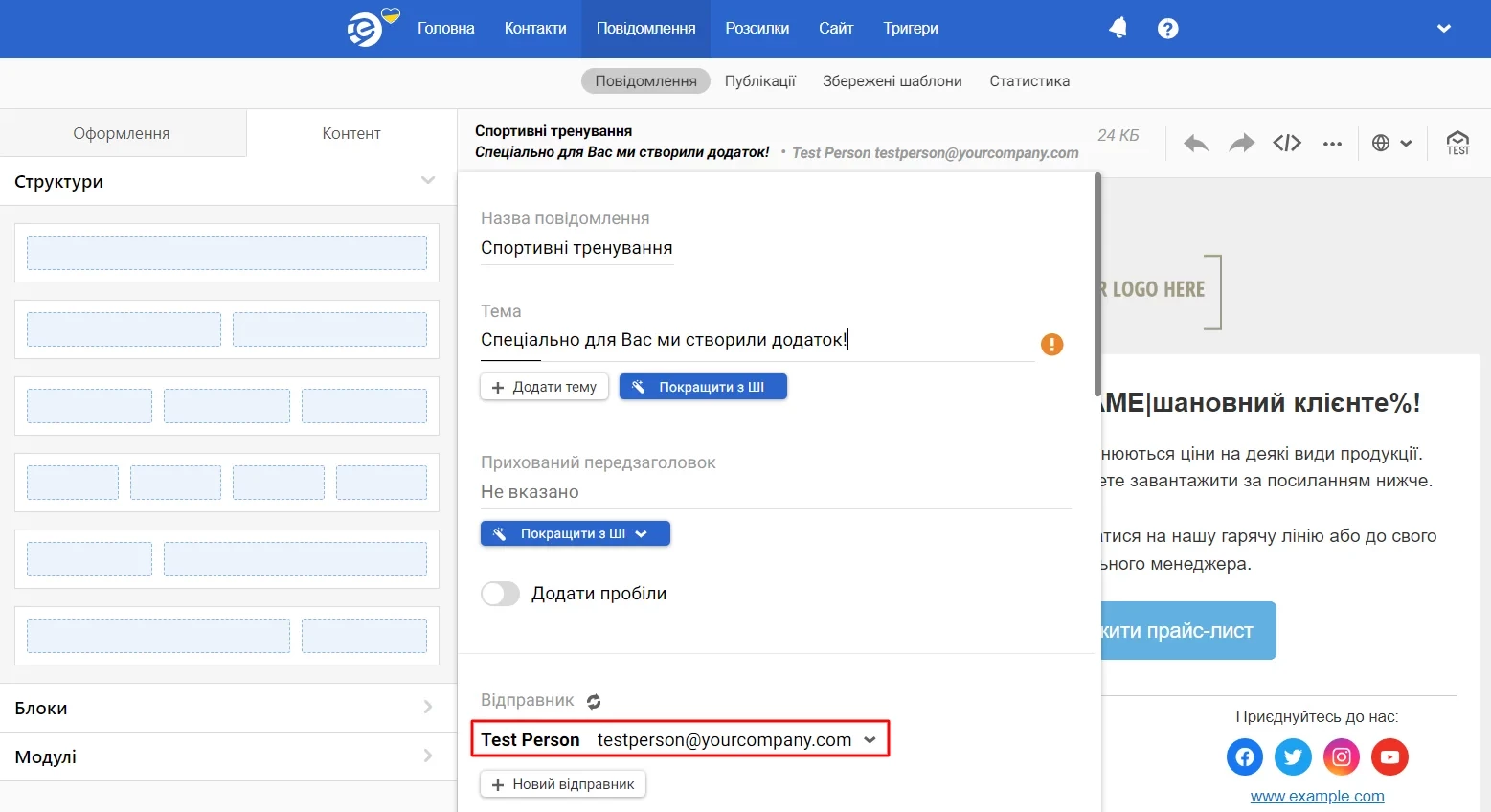Open the notifications bell
This screenshot has height=812, width=1491.
[1118, 29]
